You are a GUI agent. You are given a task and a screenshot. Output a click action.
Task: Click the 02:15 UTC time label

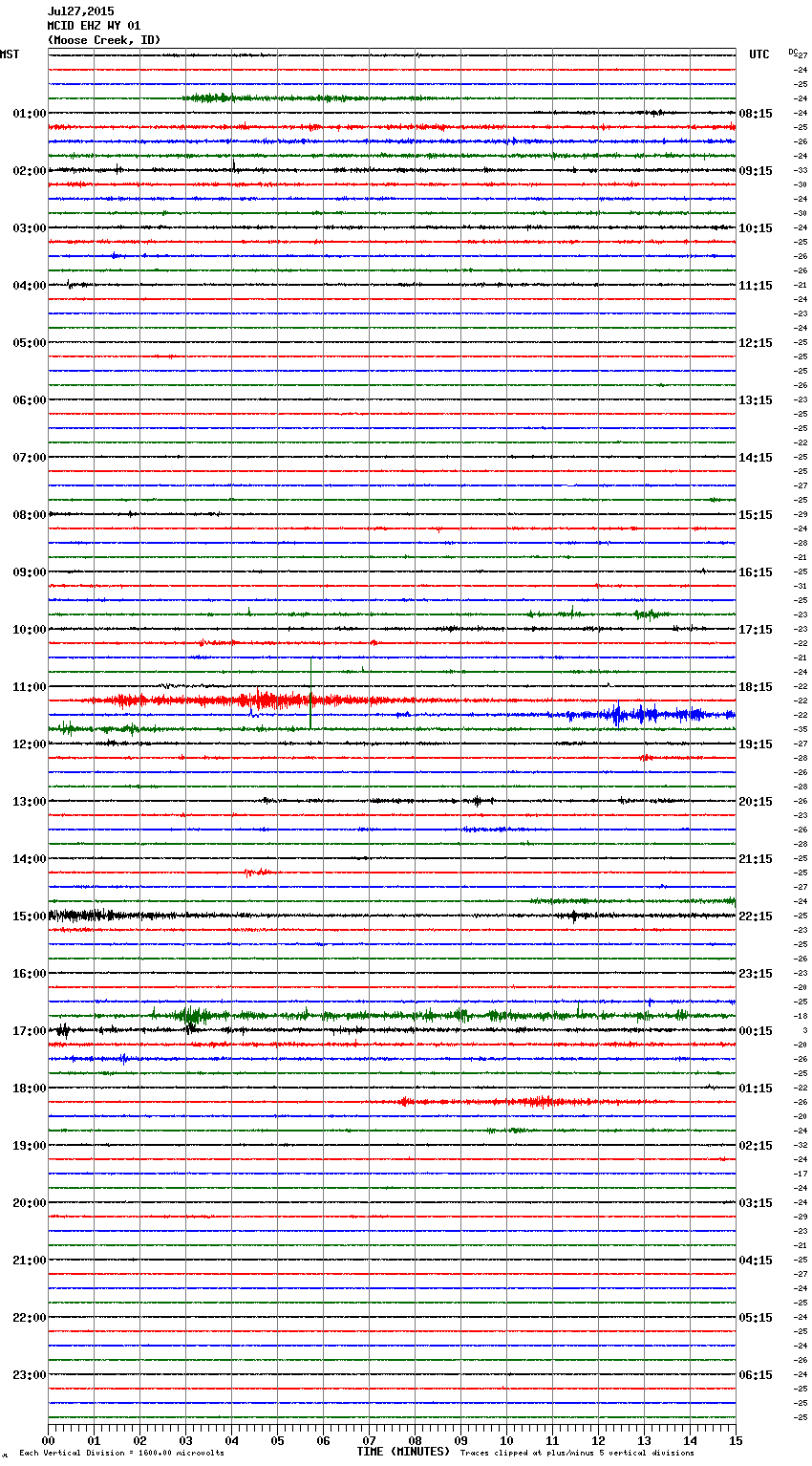point(756,1146)
